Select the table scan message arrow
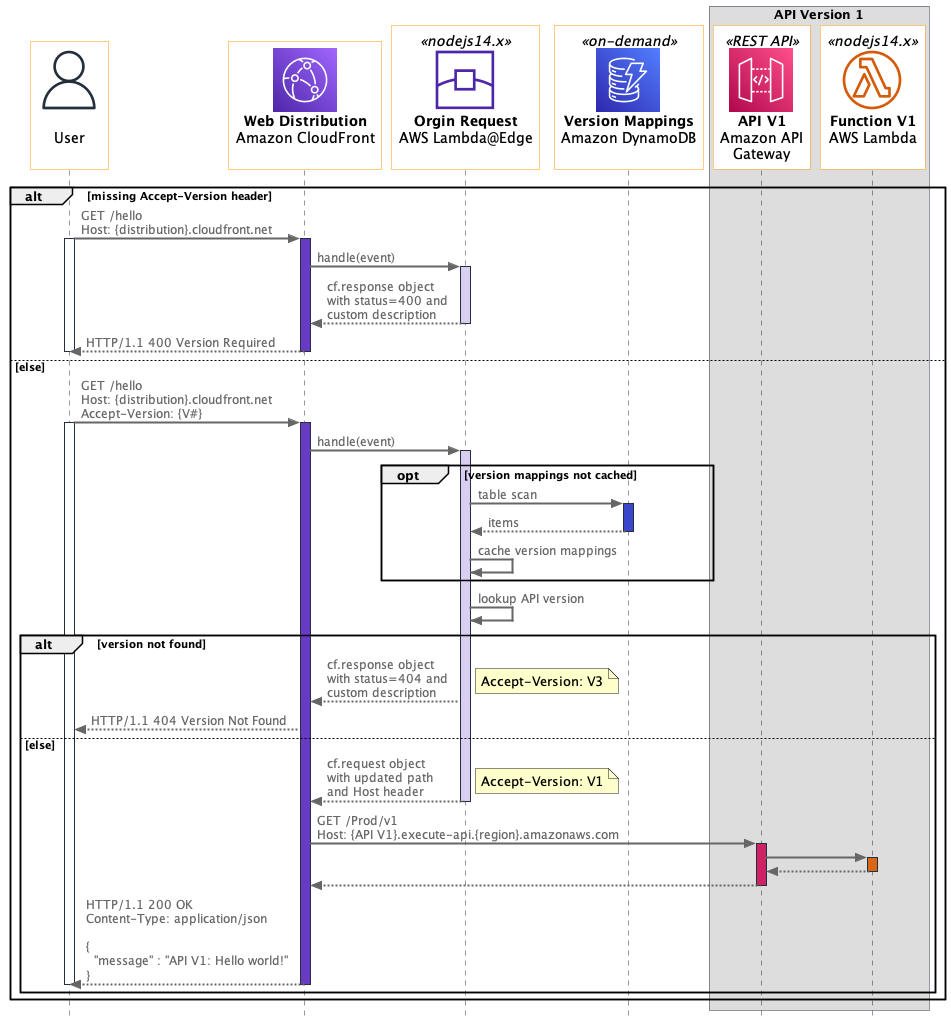This screenshot has height=1022, width=951. 545,502
